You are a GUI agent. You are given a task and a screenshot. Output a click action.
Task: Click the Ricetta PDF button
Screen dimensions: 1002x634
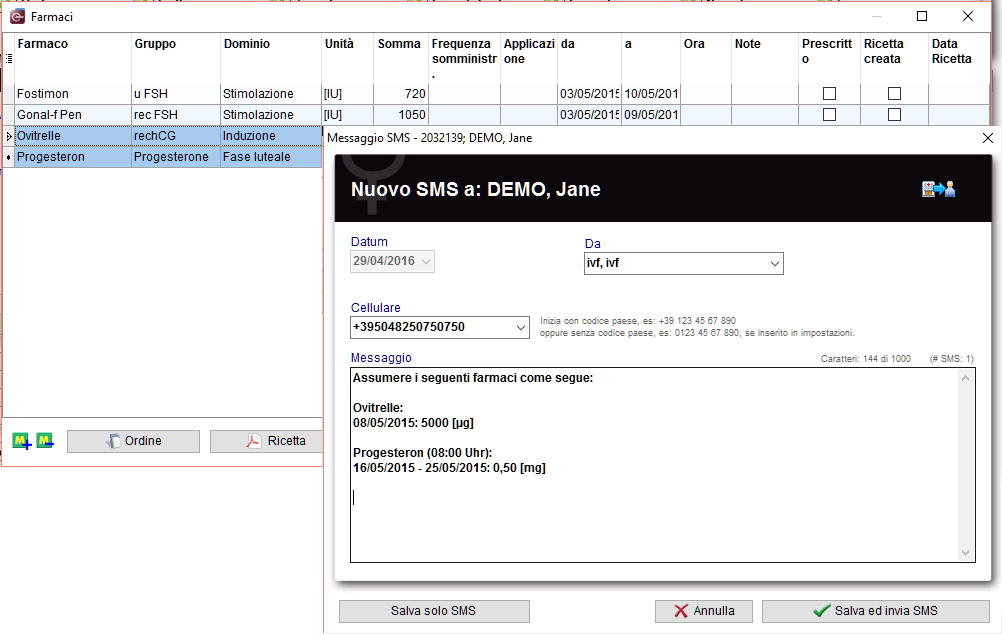tap(266, 441)
